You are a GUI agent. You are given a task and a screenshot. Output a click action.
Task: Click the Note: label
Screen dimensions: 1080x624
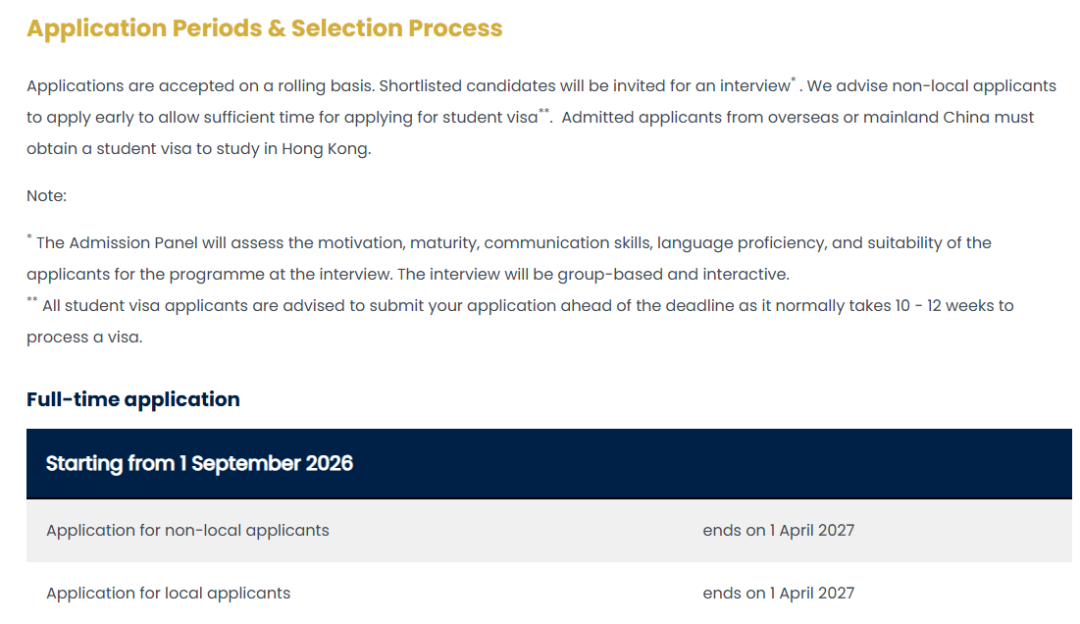pyautogui.click(x=46, y=196)
